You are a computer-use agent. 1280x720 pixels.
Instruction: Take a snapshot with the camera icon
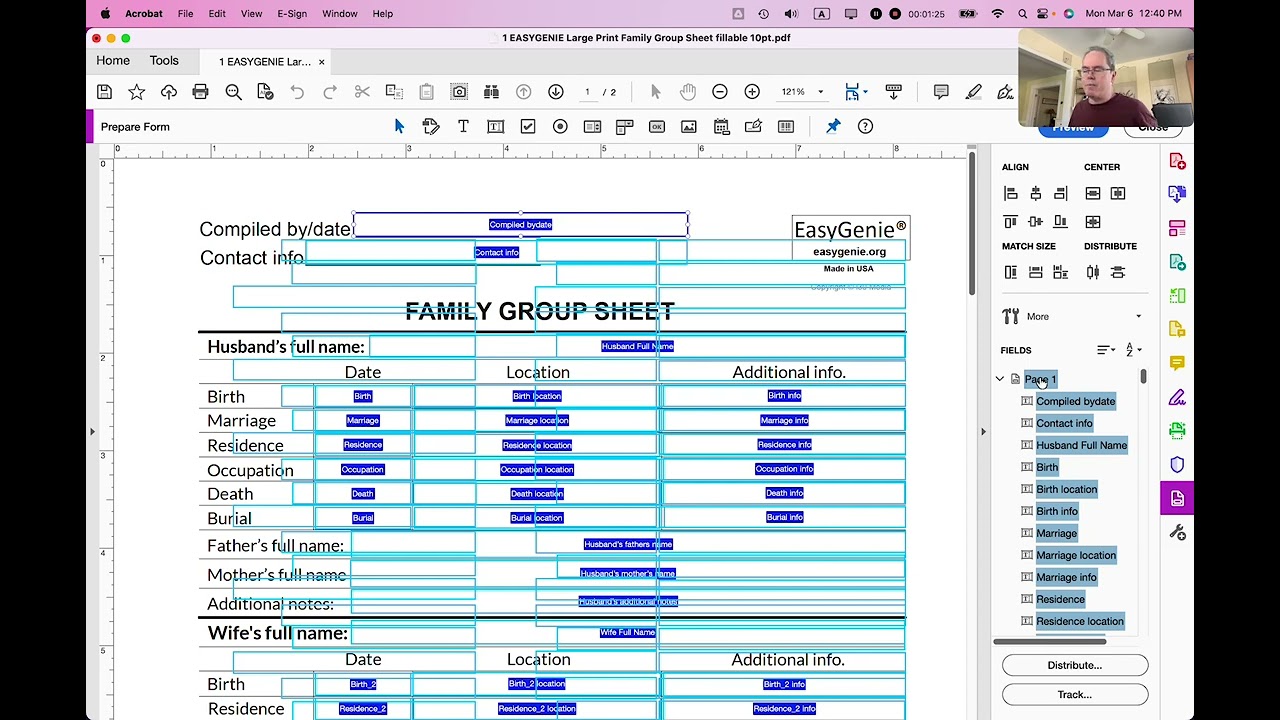click(459, 92)
